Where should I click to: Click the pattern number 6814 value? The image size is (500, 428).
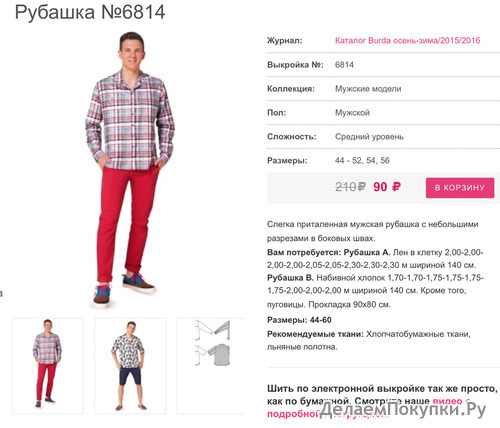click(x=344, y=65)
